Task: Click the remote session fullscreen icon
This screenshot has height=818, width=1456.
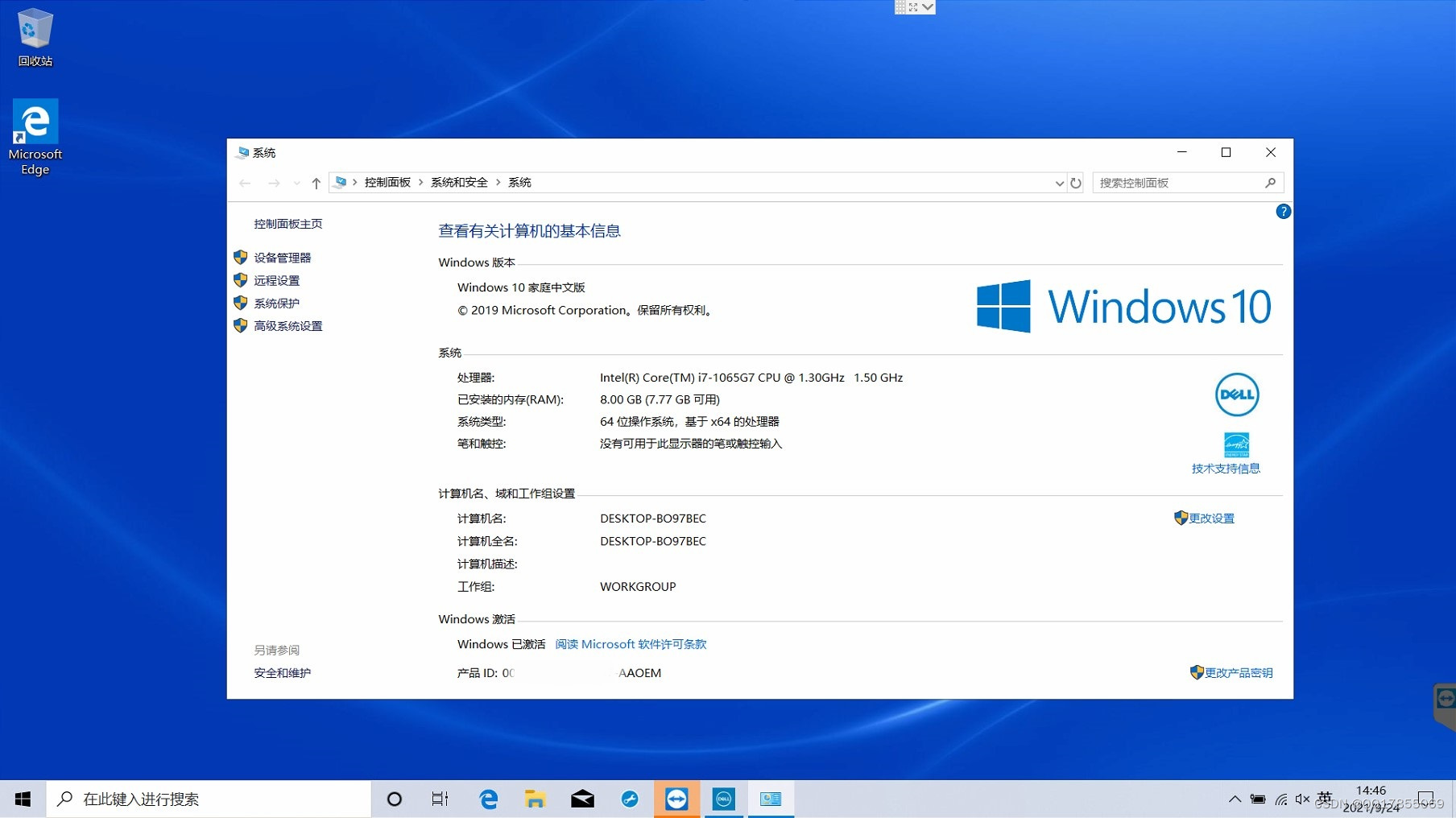Action: pyautogui.click(x=913, y=7)
